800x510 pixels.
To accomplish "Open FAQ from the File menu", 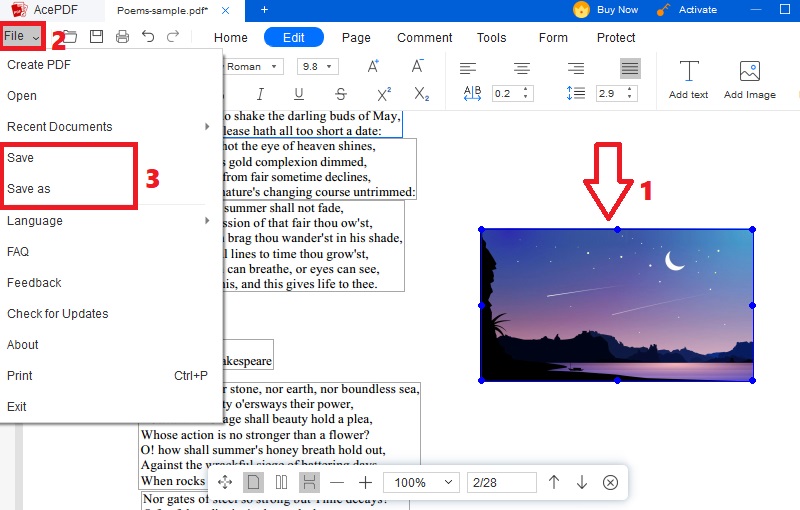I will click(112, 252).
